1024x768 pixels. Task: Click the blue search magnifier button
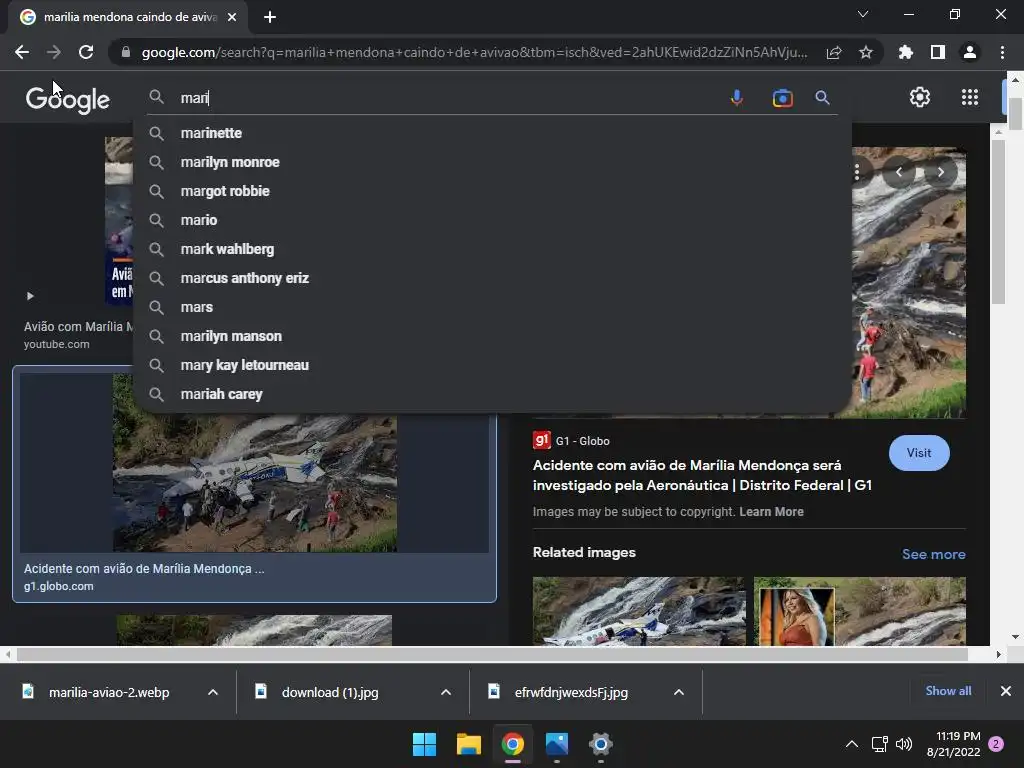point(822,98)
